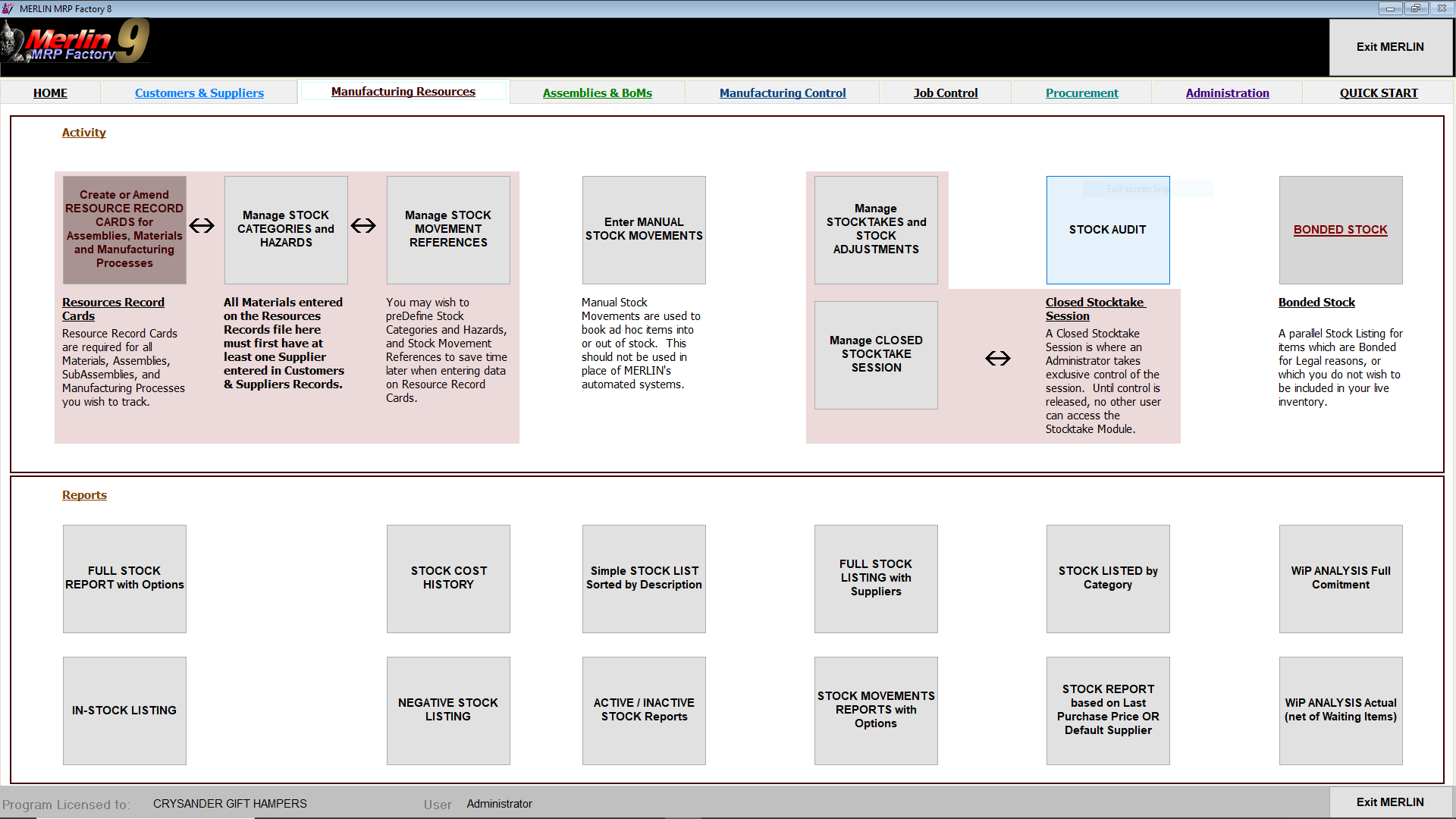Screen dimensions: 1456x819
Task: Run Full Stock Report with Options
Action: click(124, 578)
